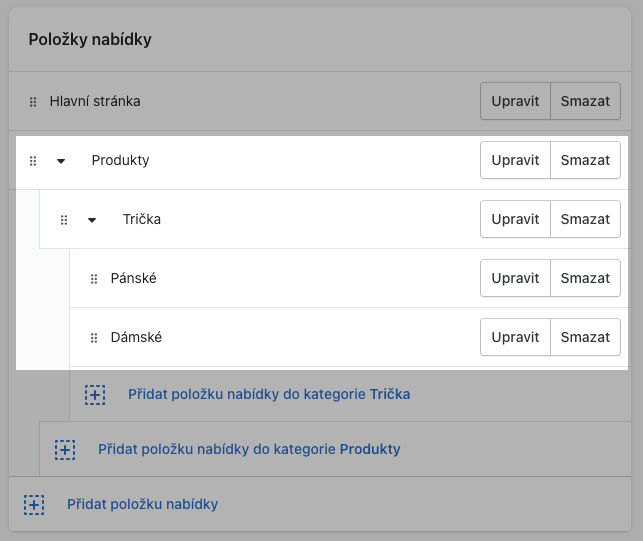Click plus icon next to Přidat položku nabídky
Screen dimensions: 643x541
click(x=33, y=504)
